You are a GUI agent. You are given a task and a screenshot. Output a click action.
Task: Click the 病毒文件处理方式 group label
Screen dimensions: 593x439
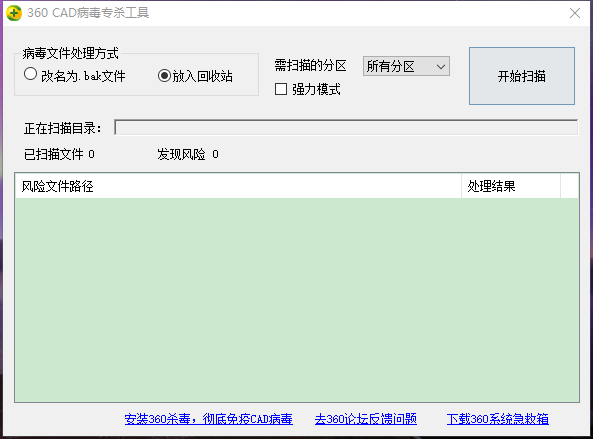(70, 53)
